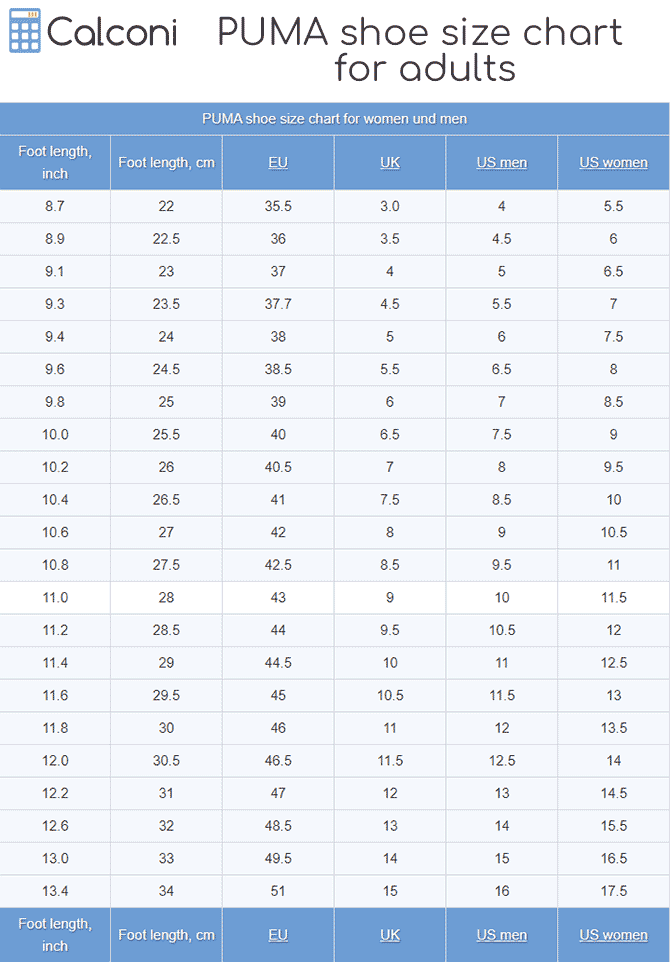Click the US women size 17.5 cell
The width and height of the screenshot is (670, 962).
click(x=613, y=891)
